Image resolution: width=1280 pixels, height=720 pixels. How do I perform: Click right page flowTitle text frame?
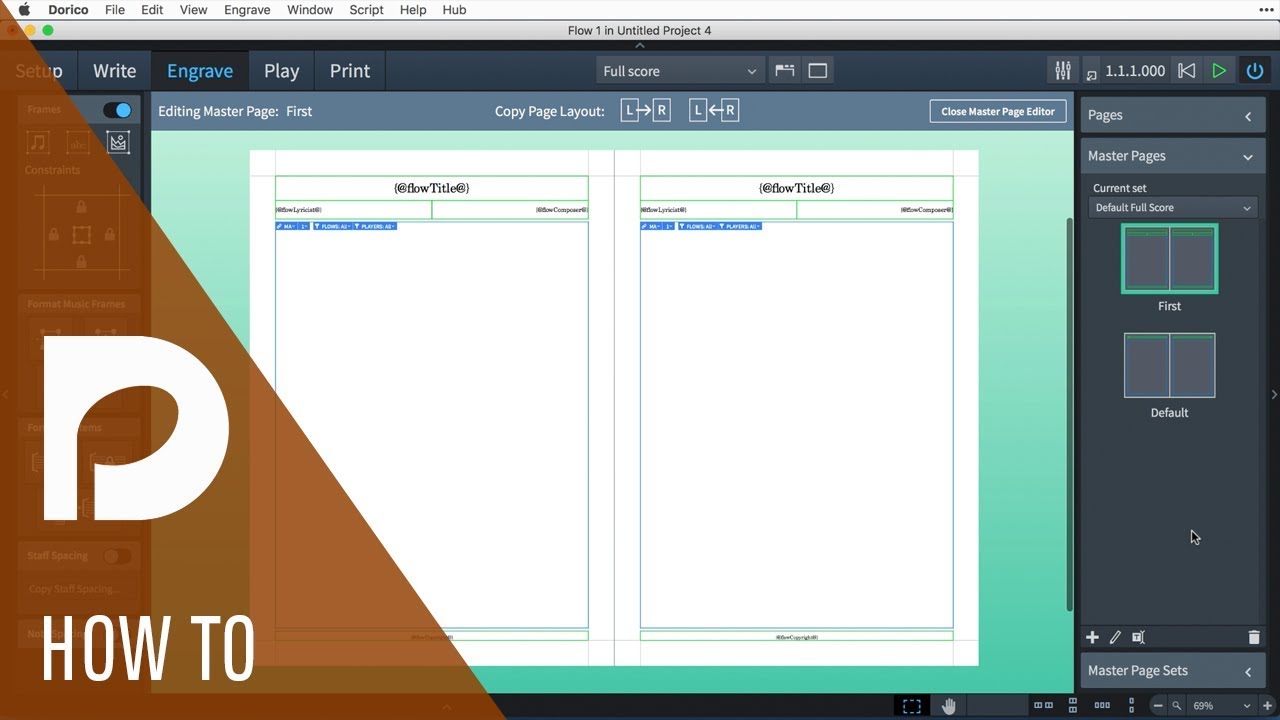tap(797, 188)
